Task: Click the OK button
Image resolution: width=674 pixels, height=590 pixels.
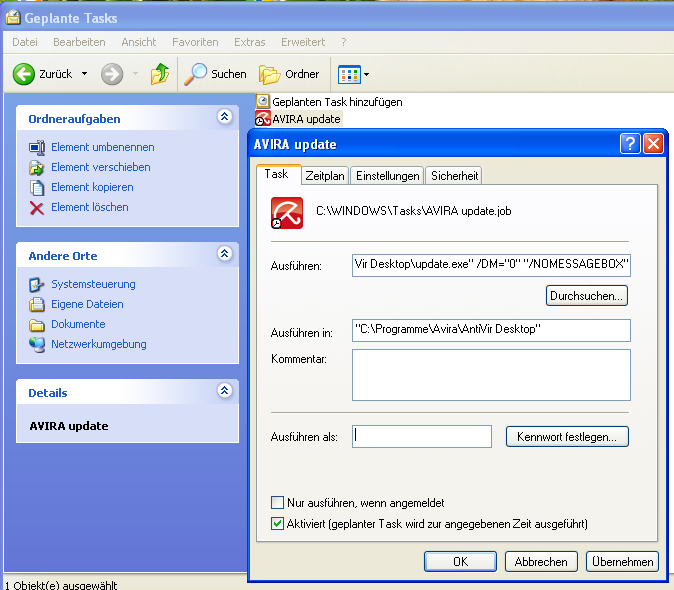Action: point(460,562)
